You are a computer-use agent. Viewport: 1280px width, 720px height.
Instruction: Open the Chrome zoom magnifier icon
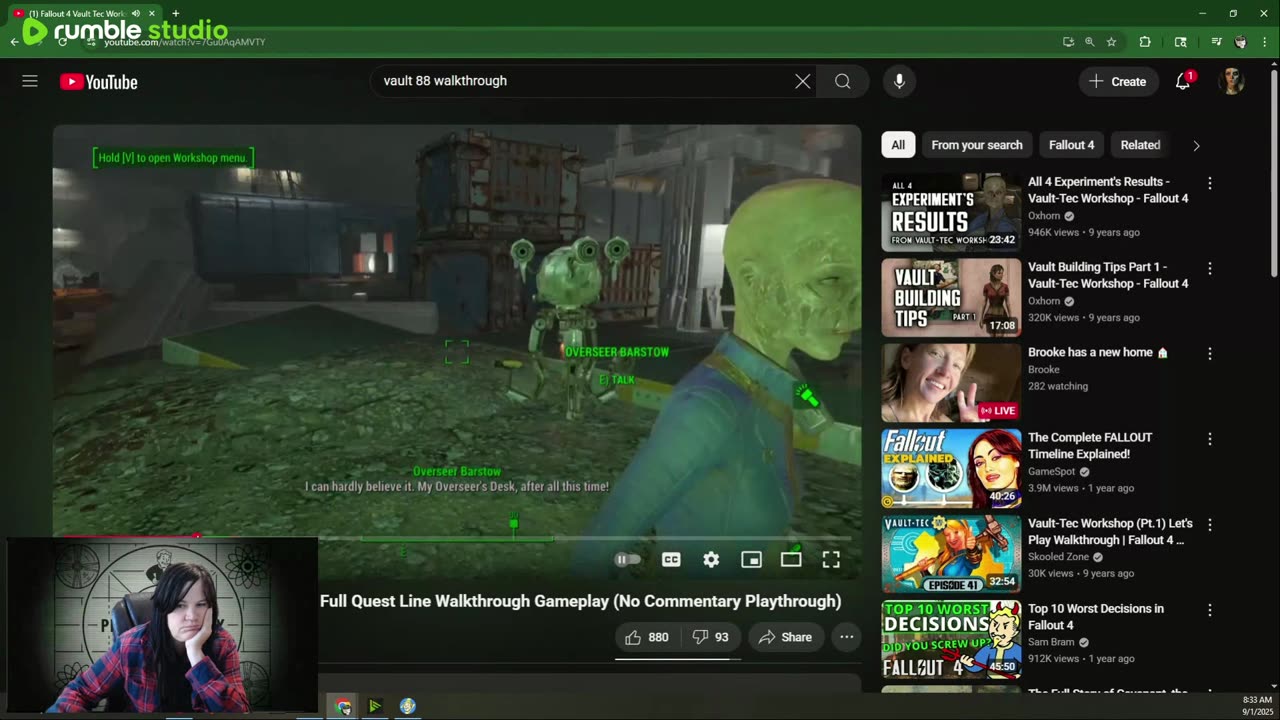(x=1090, y=42)
